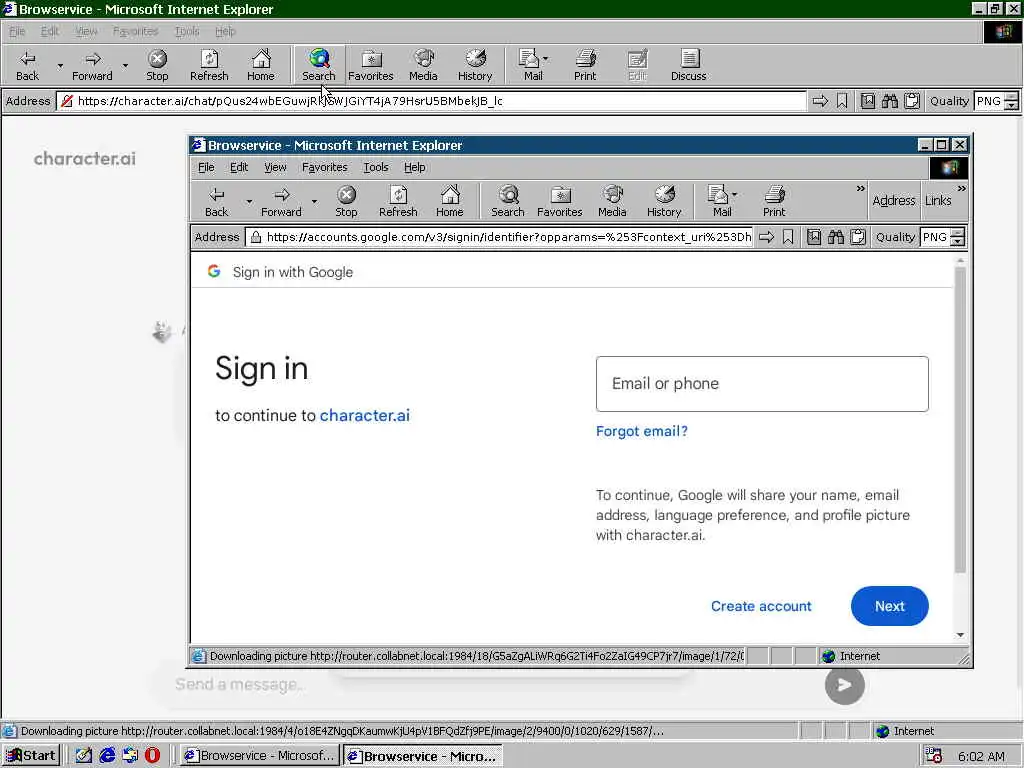Viewport: 1024px width, 768px height.
Task: Click the binoculars icon in the inner address row
Action: (836, 237)
